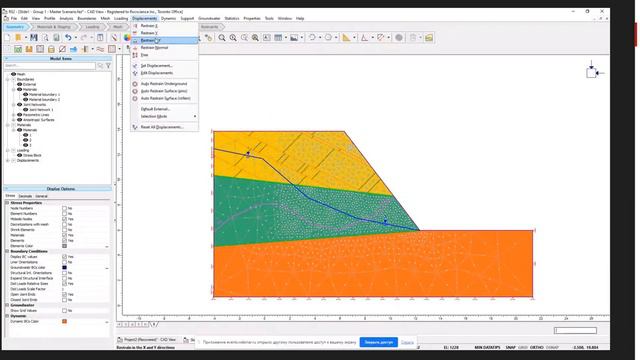Toggle visibility eye for Joint Network 1
The width and height of the screenshot is (640, 360).
click(26, 109)
